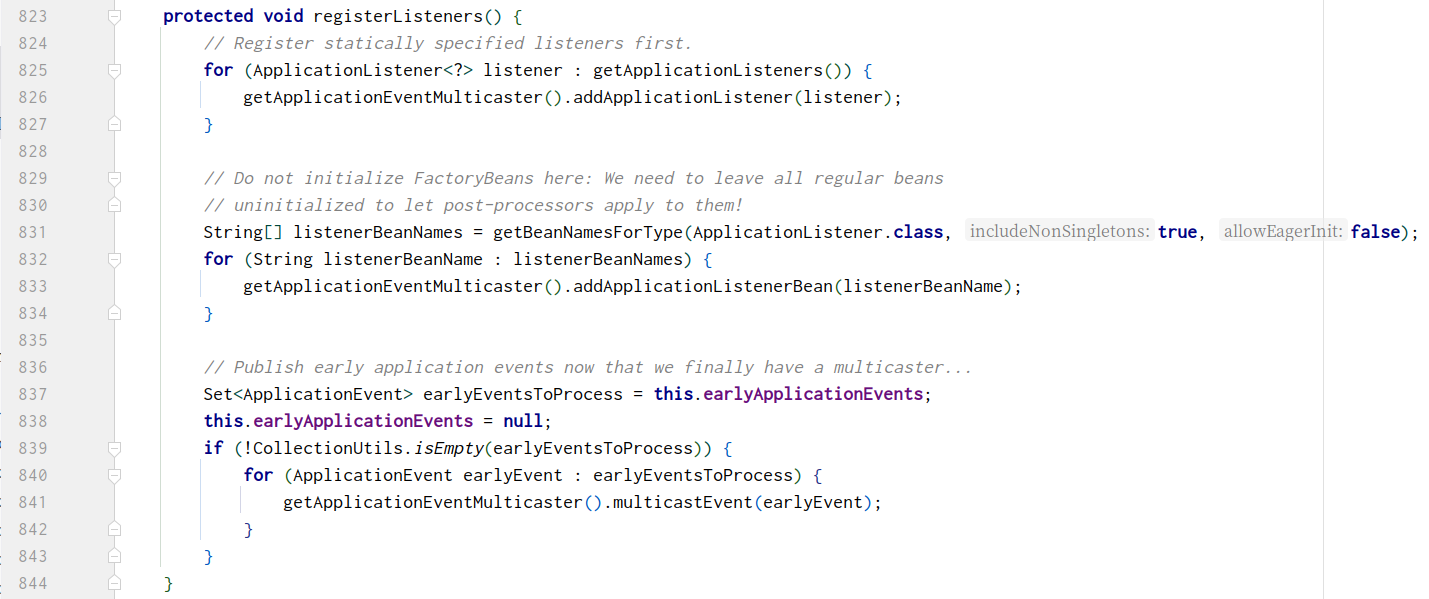Screen dimensions: 1429x599
Task: Click fold end marker on line 834
Action: [x=114, y=314]
